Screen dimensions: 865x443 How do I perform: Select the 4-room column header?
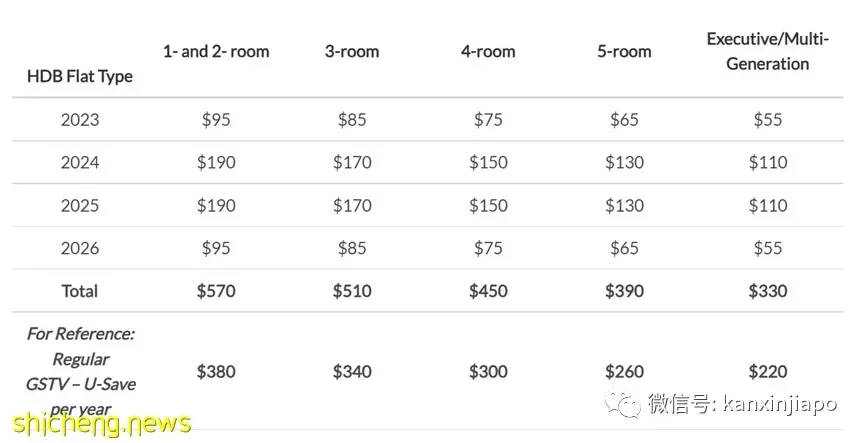coord(488,52)
